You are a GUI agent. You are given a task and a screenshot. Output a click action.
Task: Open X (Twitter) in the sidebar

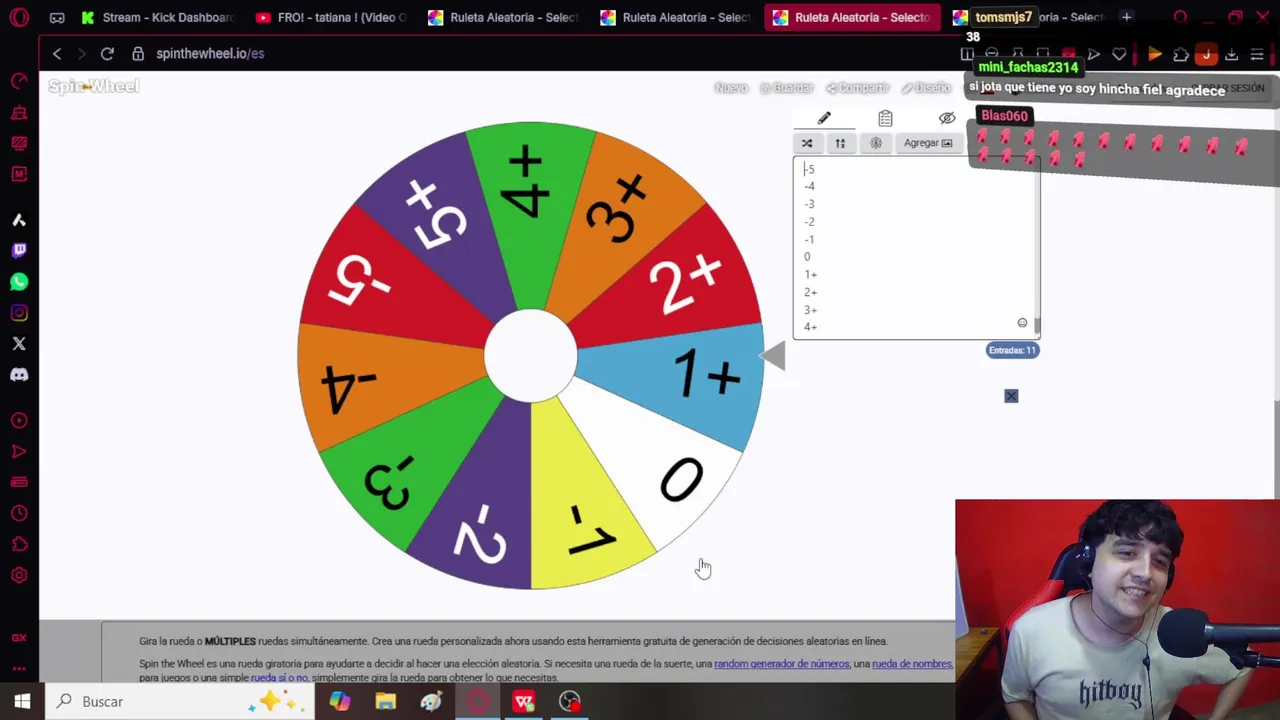tap(19, 344)
